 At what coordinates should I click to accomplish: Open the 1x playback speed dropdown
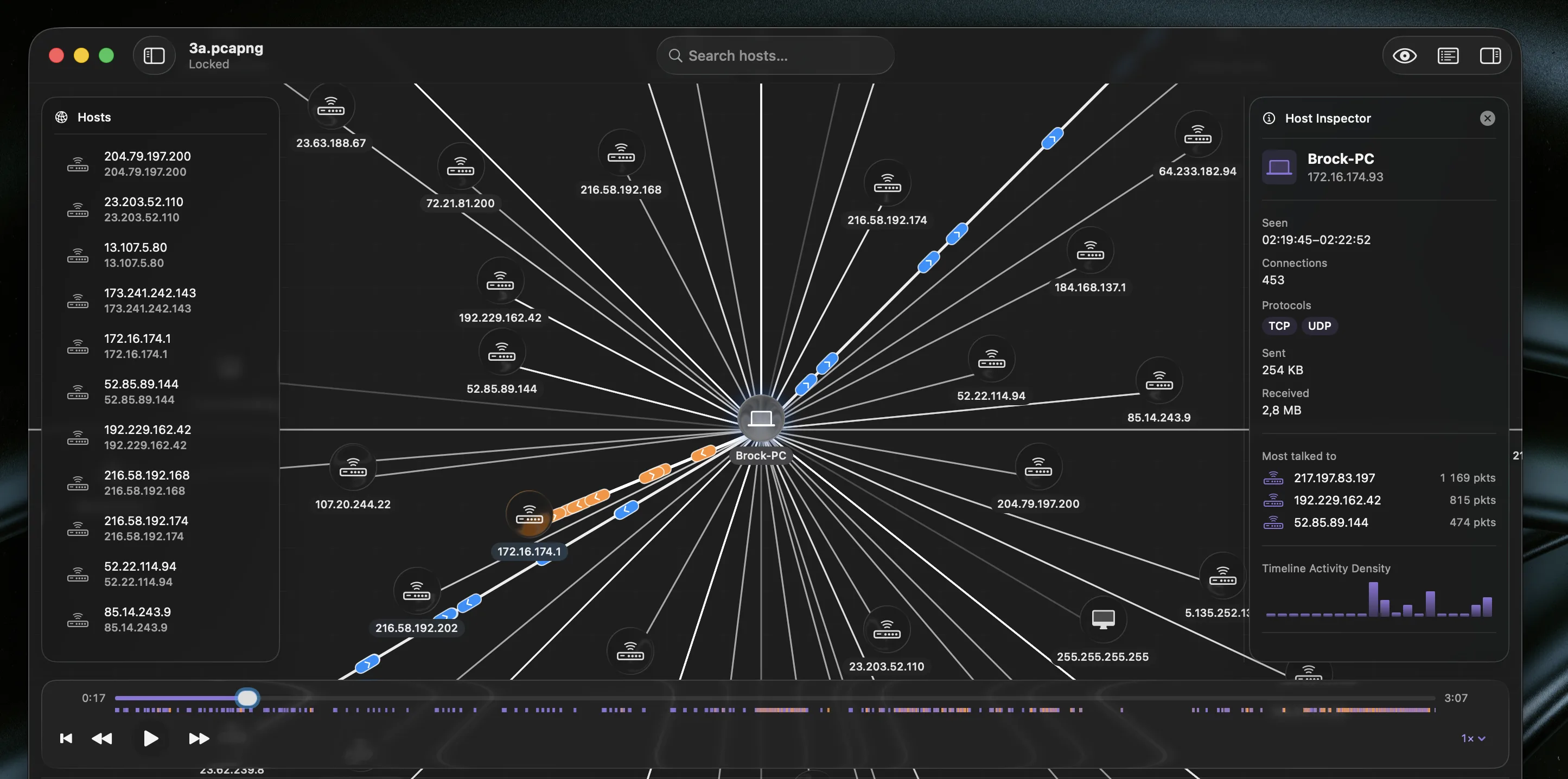[x=1473, y=738]
